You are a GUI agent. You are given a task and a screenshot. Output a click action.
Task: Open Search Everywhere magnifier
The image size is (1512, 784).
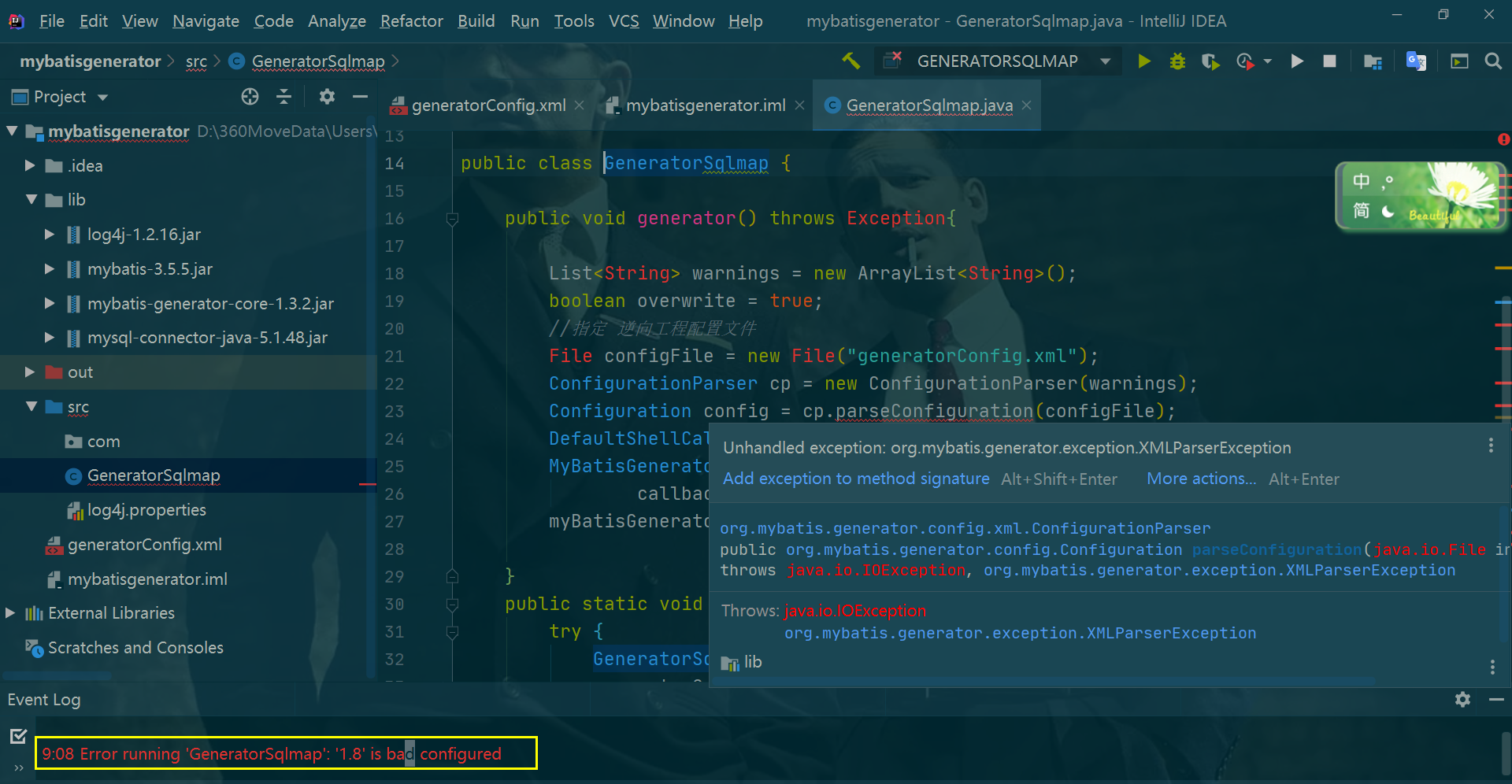[1493, 61]
